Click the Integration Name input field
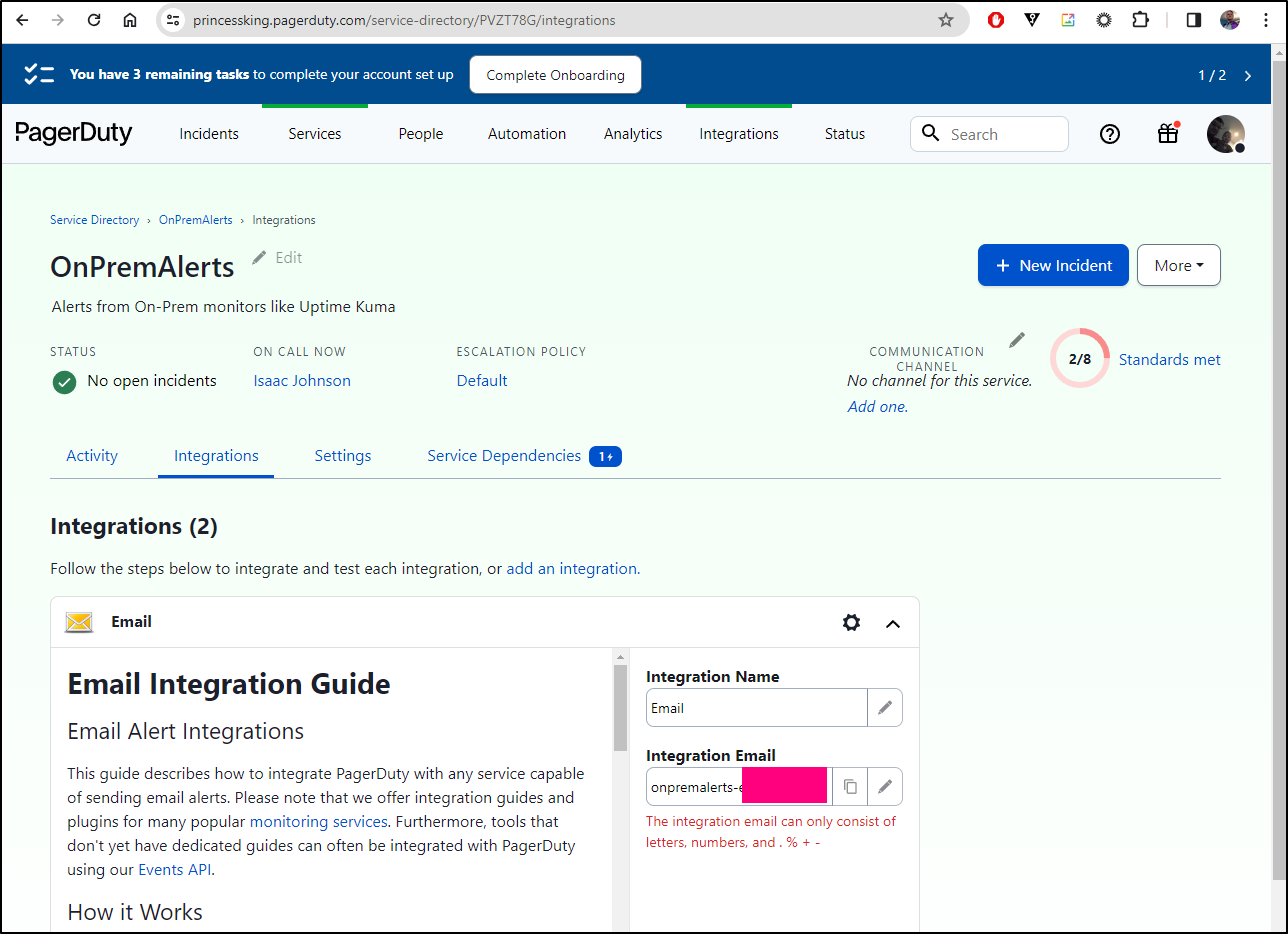Image resolution: width=1288 pixels, height=934 pixels. pos(757,708)
